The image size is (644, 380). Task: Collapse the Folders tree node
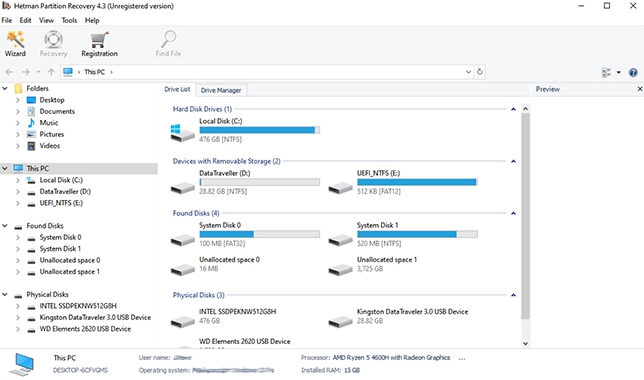[x=5, y=88]
